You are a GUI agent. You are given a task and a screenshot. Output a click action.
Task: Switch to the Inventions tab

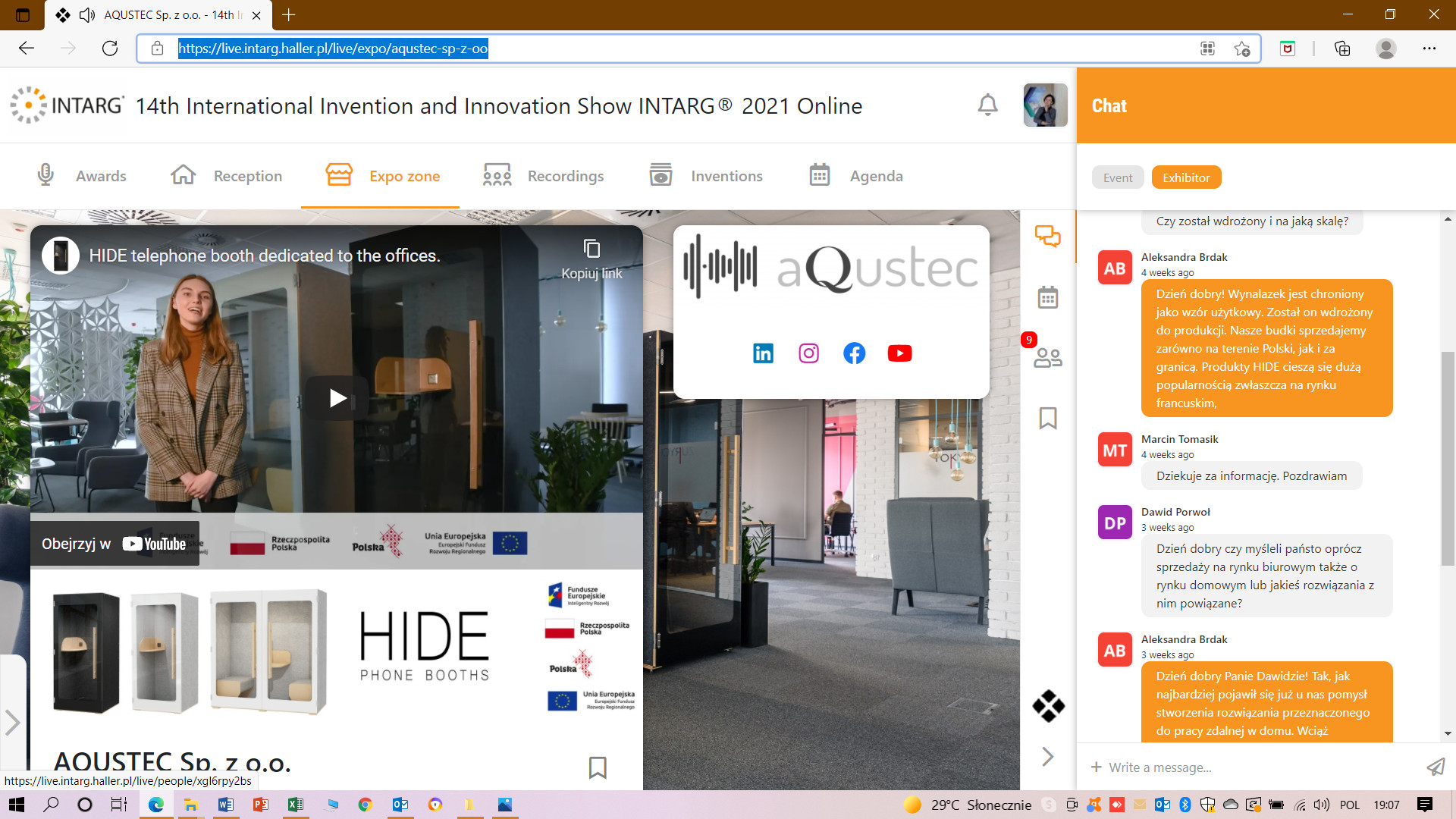tap(706, 176)
